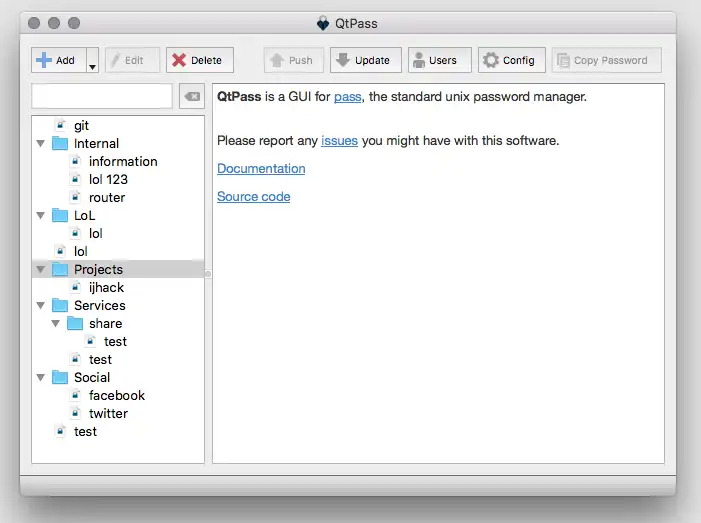Click the down-arrow Update icon
701x523 pixels.
(x=343, y=59)
